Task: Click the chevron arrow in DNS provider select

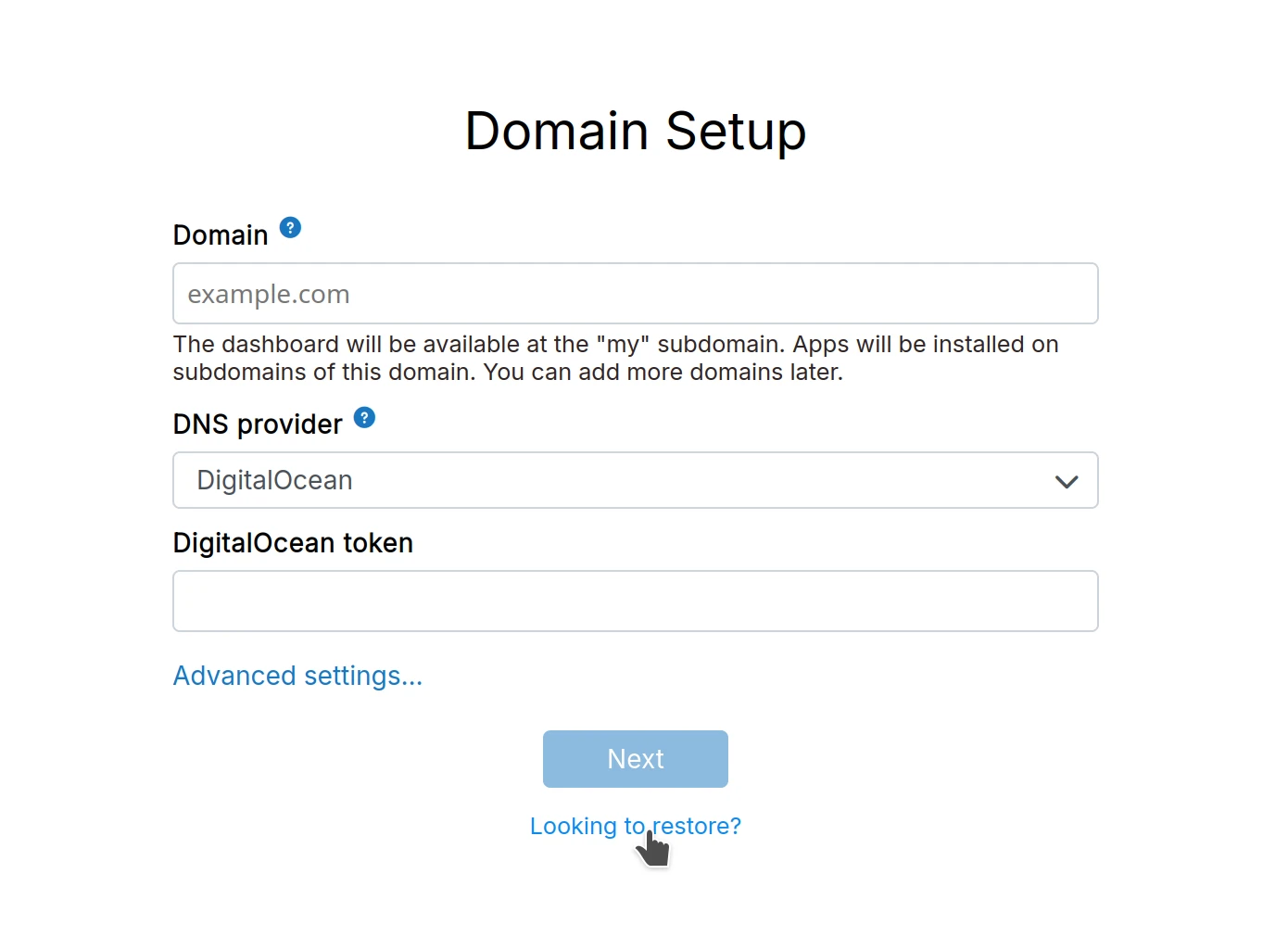Action: pos(1067,481)
